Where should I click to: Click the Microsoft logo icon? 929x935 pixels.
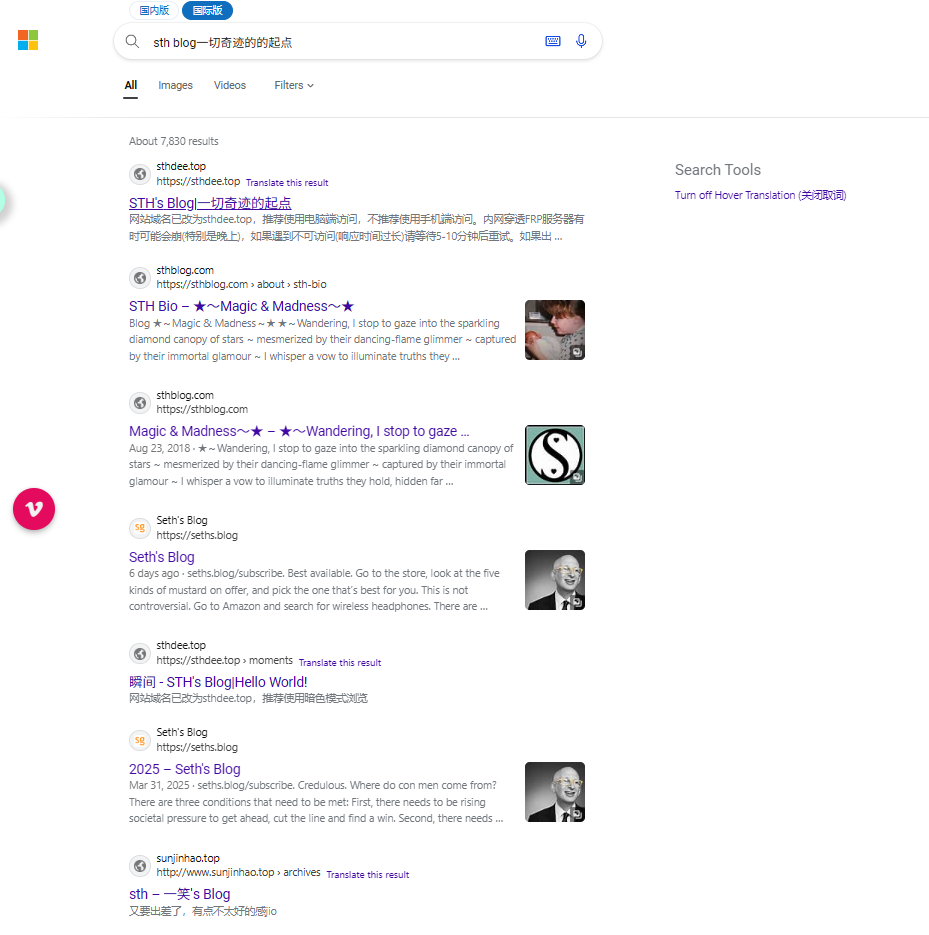(28, 40)
